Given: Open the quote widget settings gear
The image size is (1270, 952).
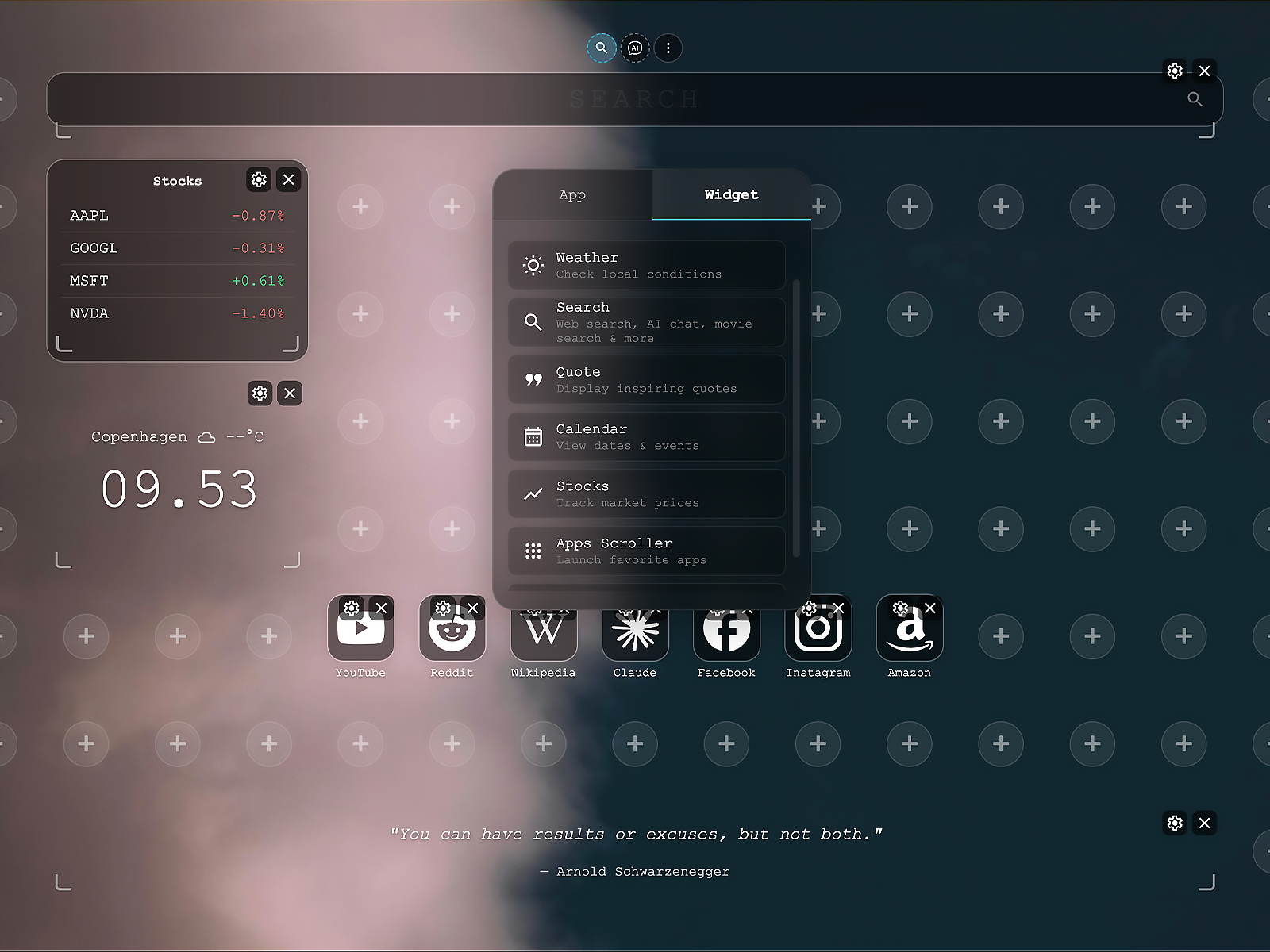Looking at the screenshot, I should [x=1174, y=823].
